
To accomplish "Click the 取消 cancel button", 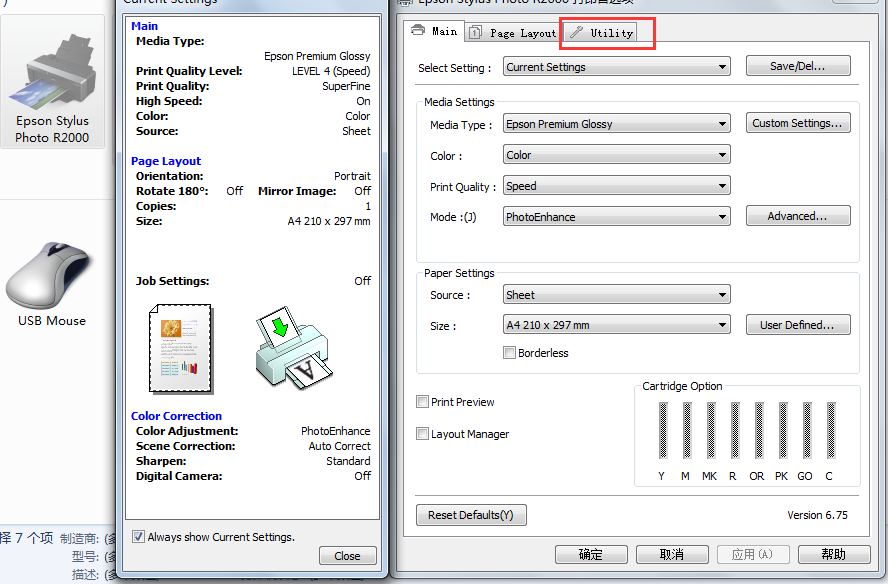I will (x=672, y=555).
